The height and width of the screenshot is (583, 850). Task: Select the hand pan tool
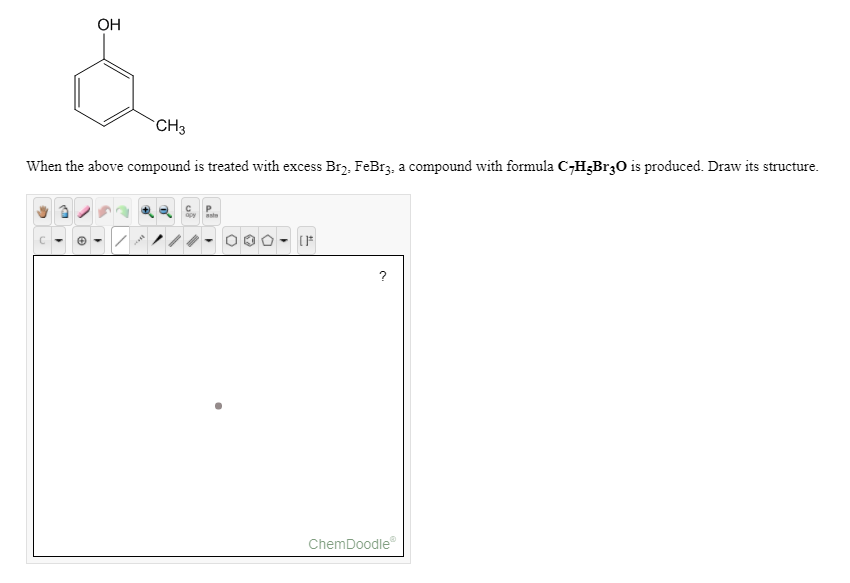point(41,210)
